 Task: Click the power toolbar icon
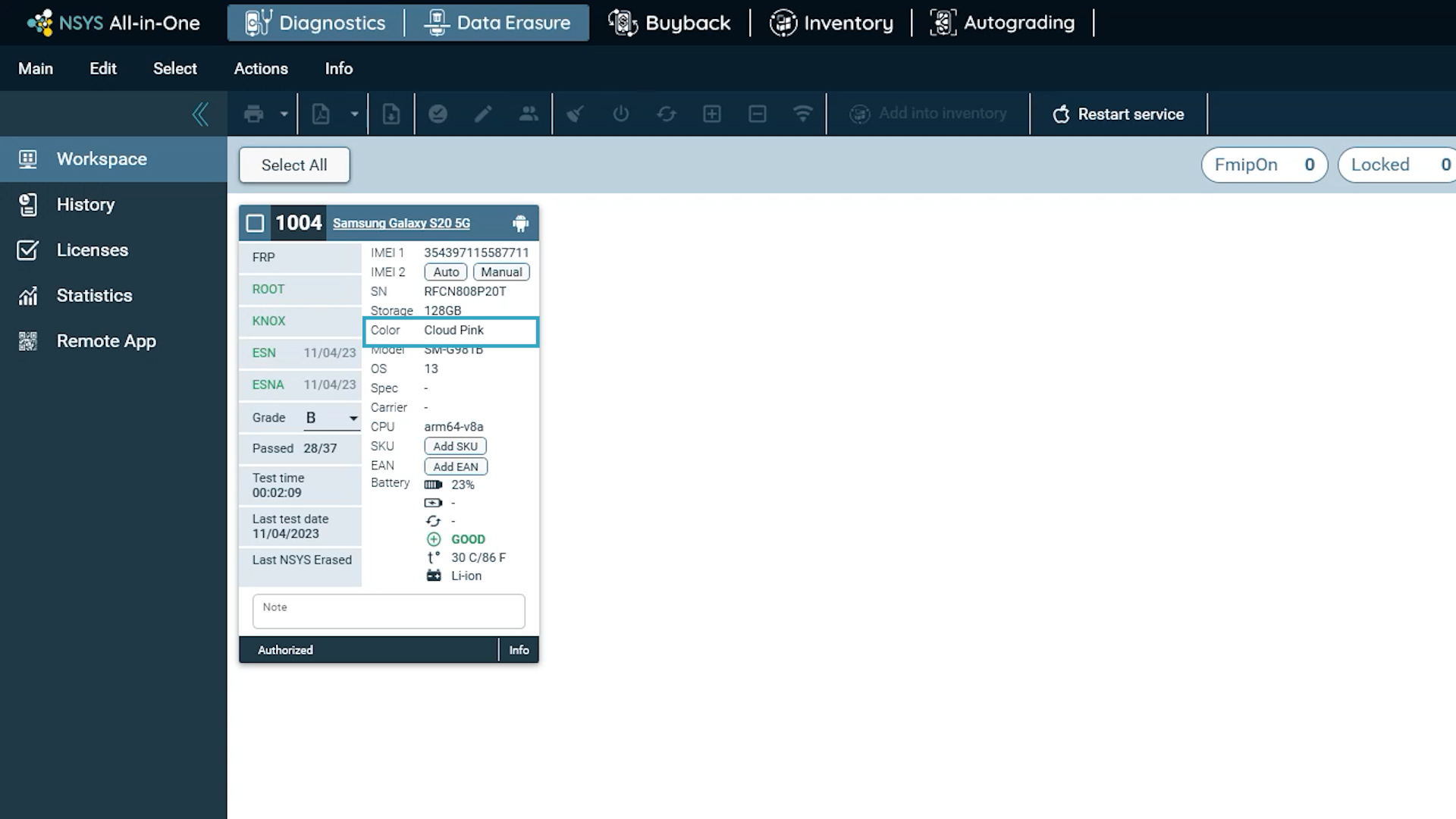click(x=621, y=114)
